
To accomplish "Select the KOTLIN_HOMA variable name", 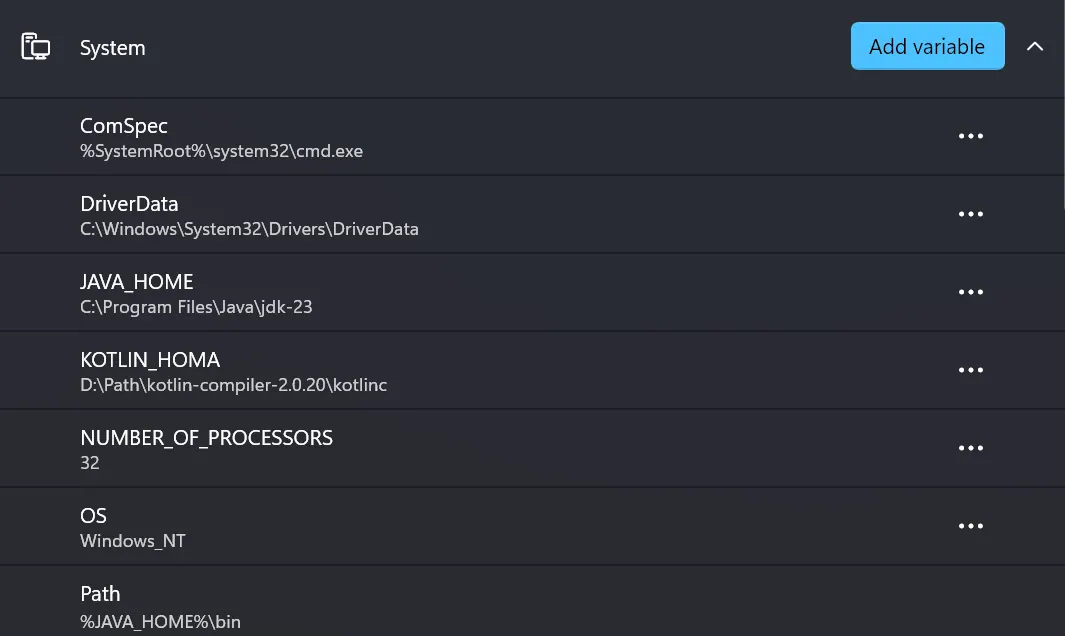I will [150, 360].
